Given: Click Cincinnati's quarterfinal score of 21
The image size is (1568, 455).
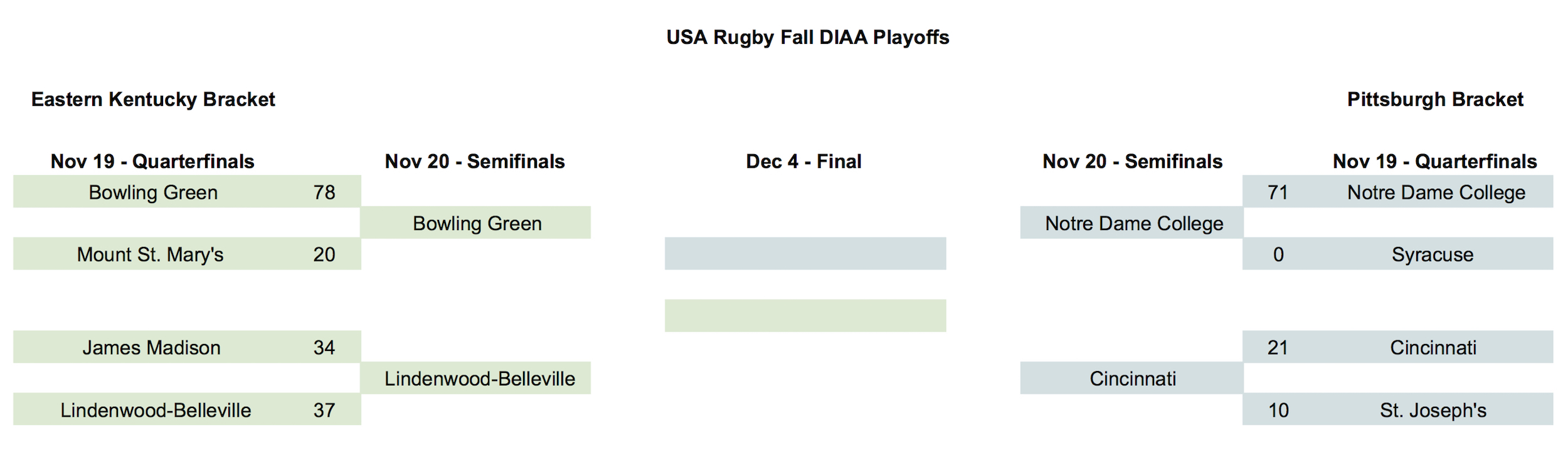Looking at the screenshot, I should click(1278, 347).
